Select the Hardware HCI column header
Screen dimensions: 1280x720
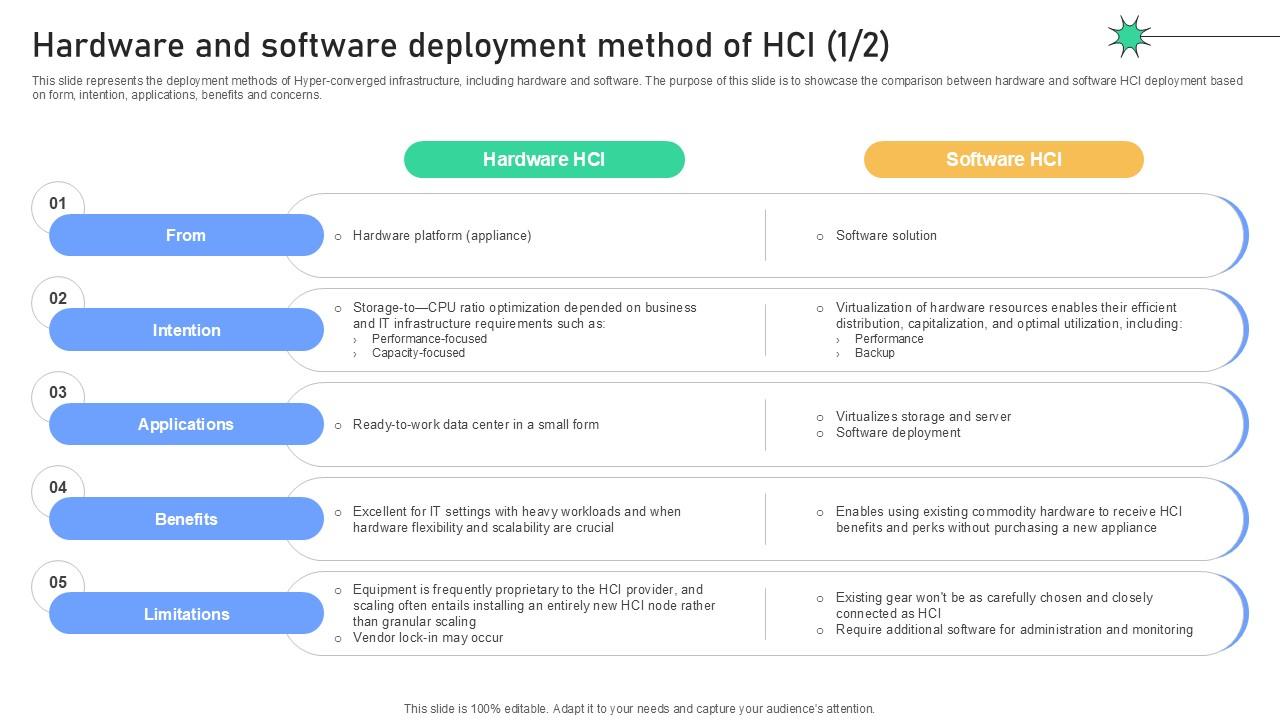coord(544,160)
